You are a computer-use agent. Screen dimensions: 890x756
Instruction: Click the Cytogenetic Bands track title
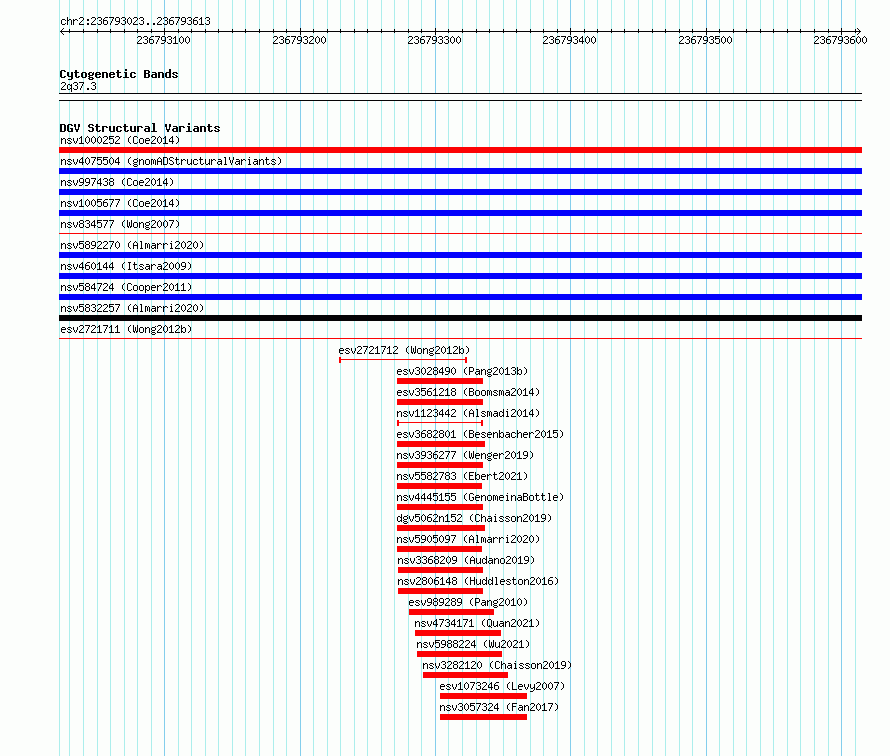(x=119, y=74)
